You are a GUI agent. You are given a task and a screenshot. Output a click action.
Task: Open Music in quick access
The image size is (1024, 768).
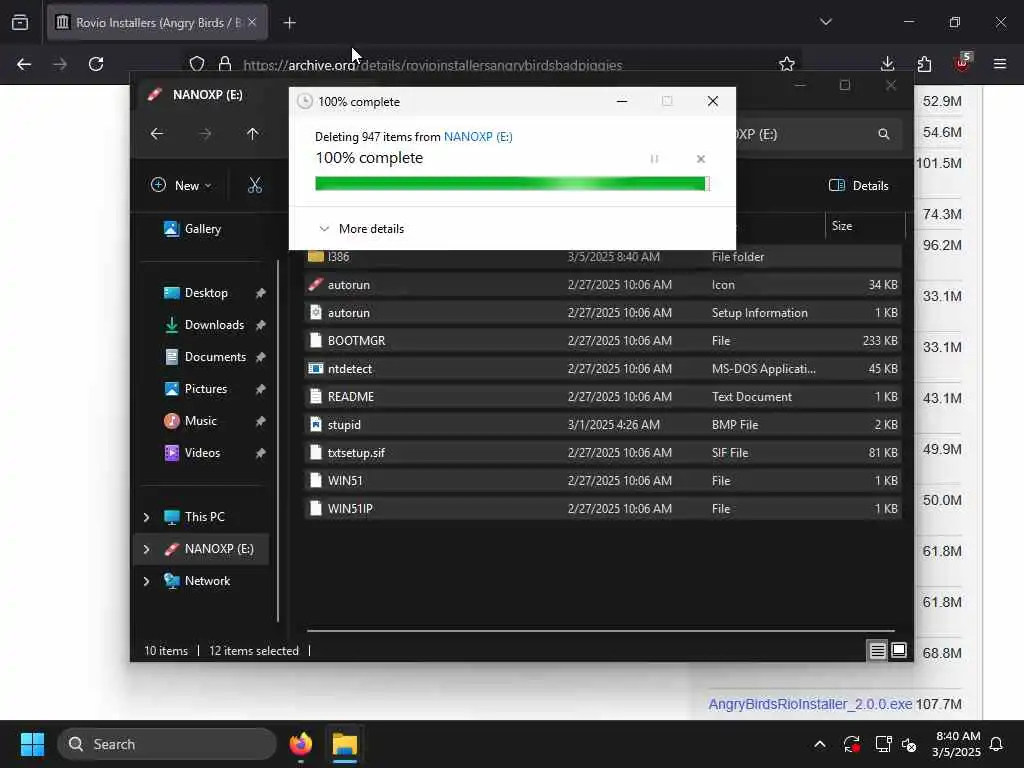pyautogui.click(x=189, y=421)
